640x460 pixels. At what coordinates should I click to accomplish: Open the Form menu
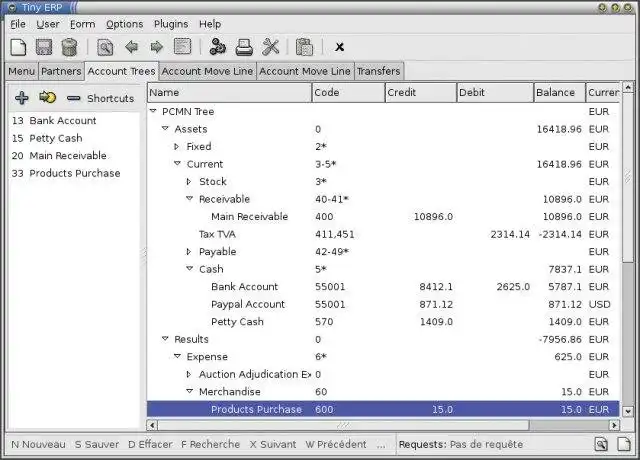[82, 24]
